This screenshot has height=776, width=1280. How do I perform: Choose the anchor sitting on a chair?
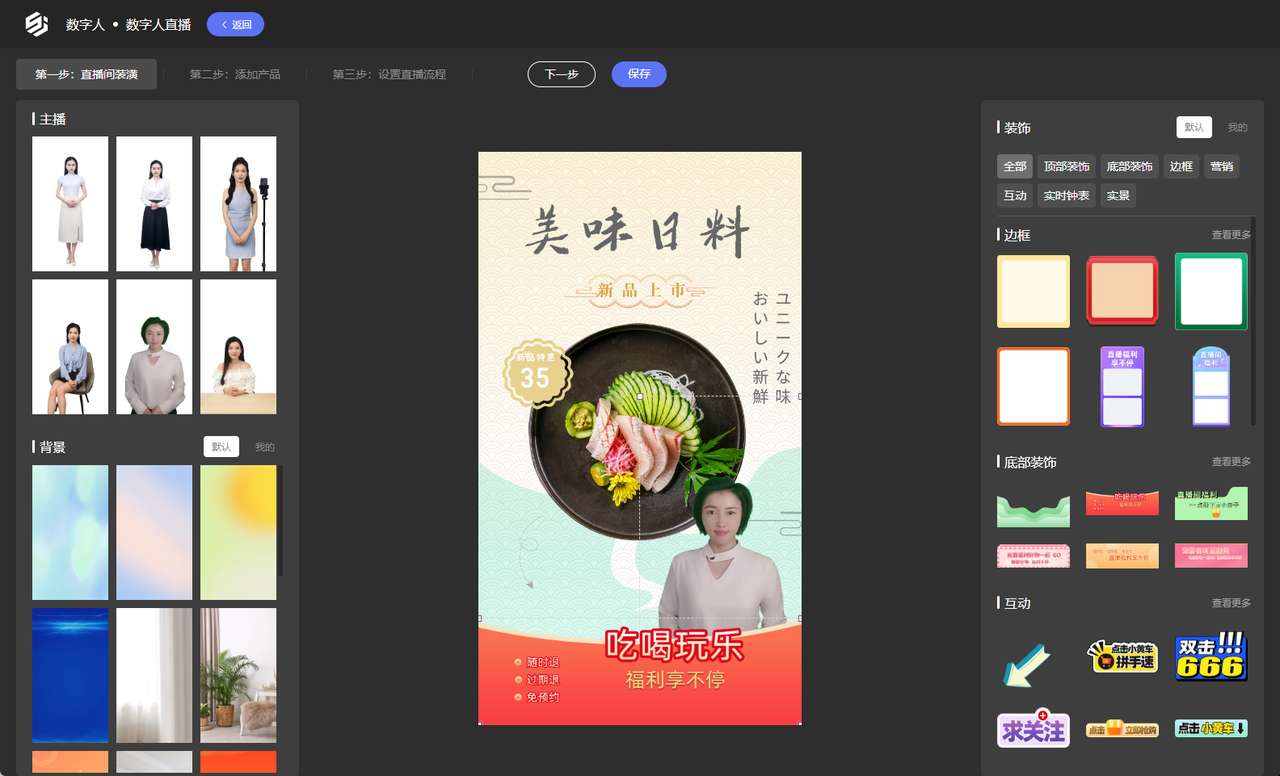[69, 346]
